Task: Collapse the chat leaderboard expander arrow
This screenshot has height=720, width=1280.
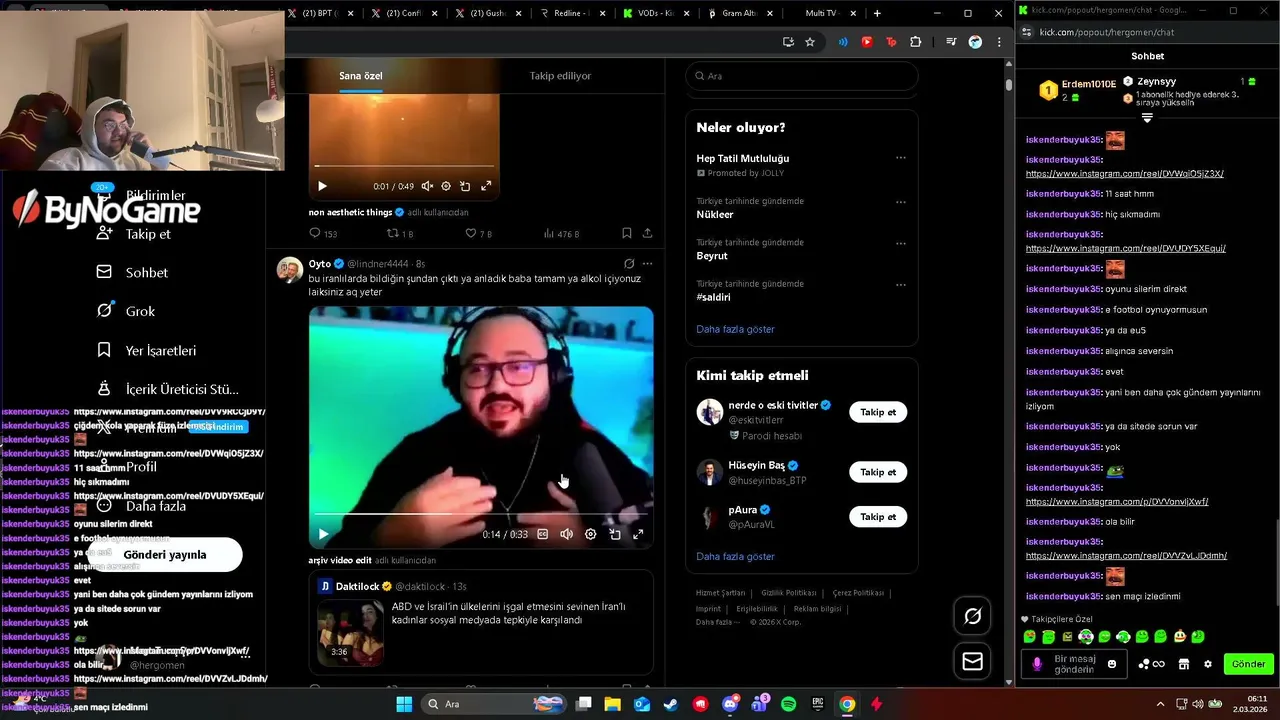Action: [1147, 118]
